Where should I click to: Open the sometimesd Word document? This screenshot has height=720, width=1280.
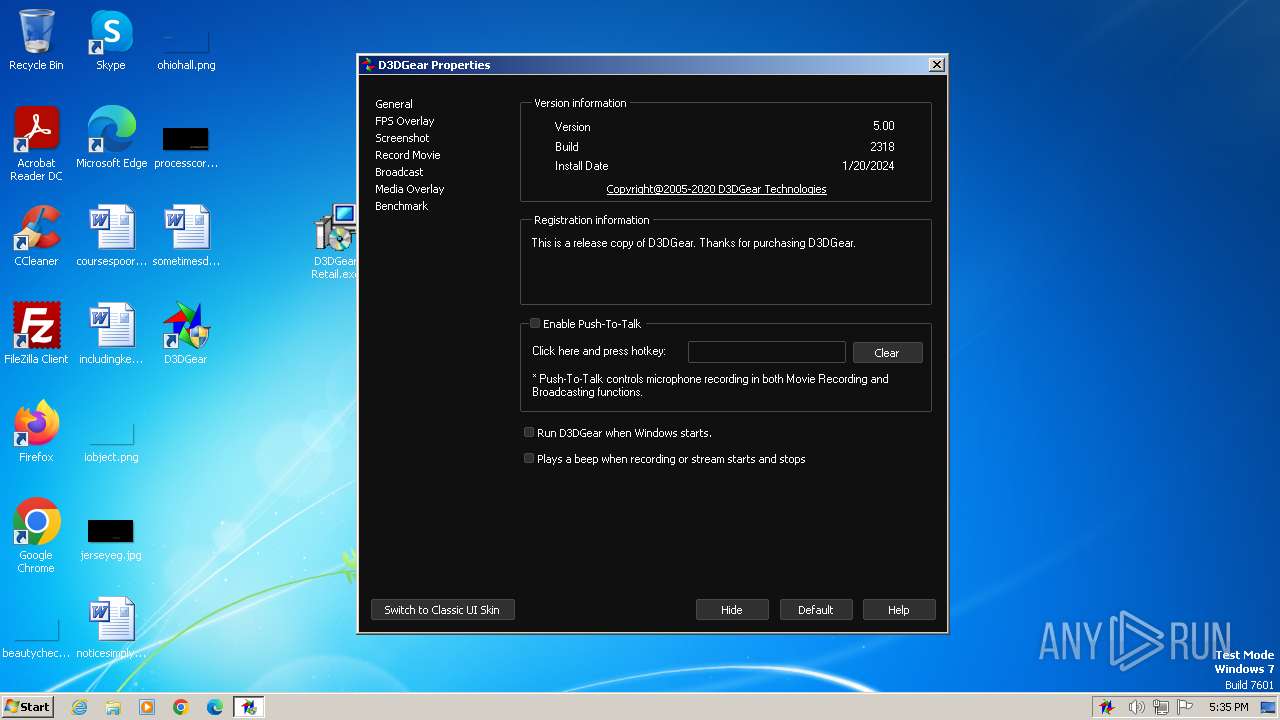click(x=186, y=236)
